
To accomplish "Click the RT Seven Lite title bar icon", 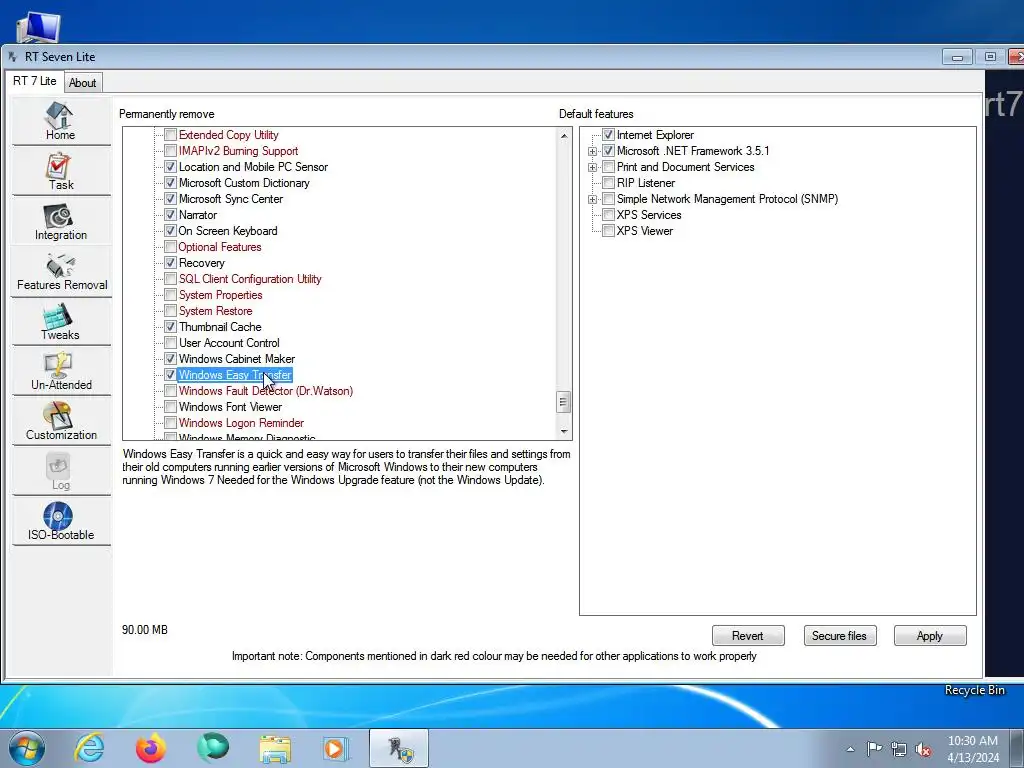I will [12, 57].
